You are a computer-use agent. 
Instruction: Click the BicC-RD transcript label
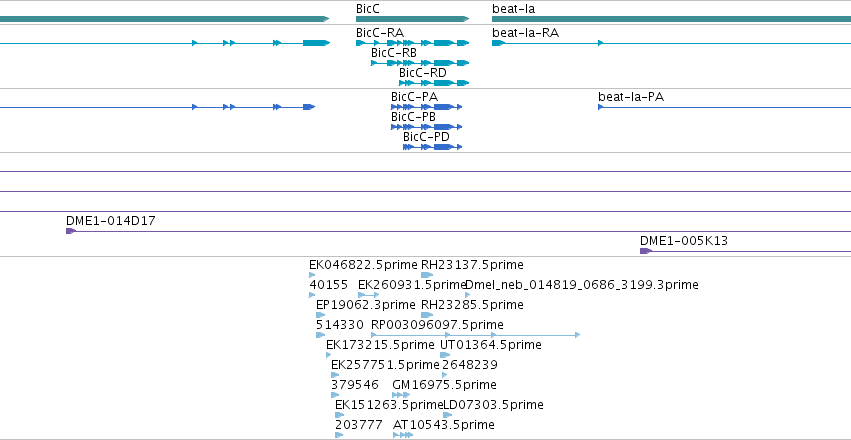point(423,73)
